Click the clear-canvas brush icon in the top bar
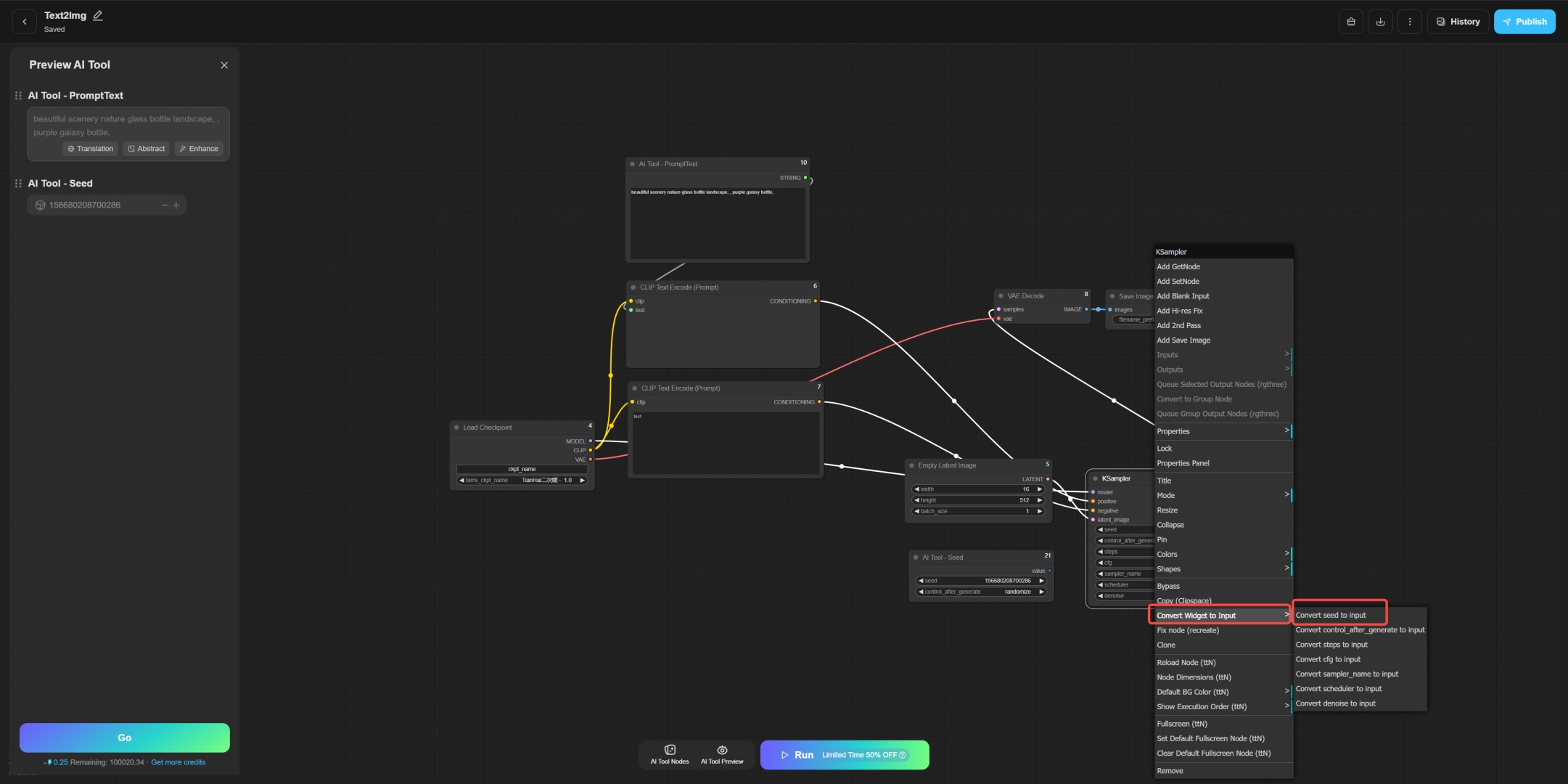Viewport: 1568px width, 784px height. tap(1350, 22)
